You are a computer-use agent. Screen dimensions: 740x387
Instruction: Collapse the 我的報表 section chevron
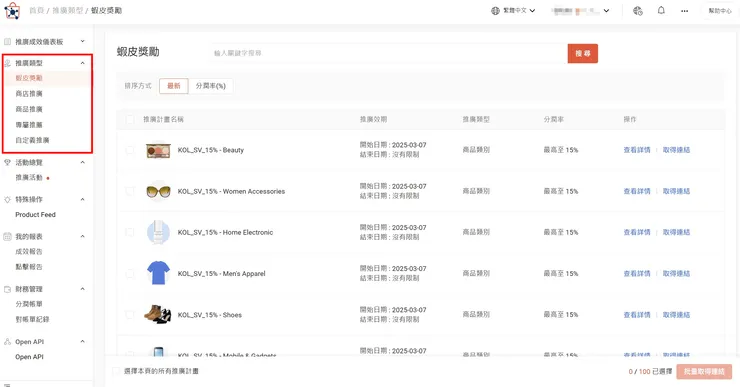[x=83, y=236]
